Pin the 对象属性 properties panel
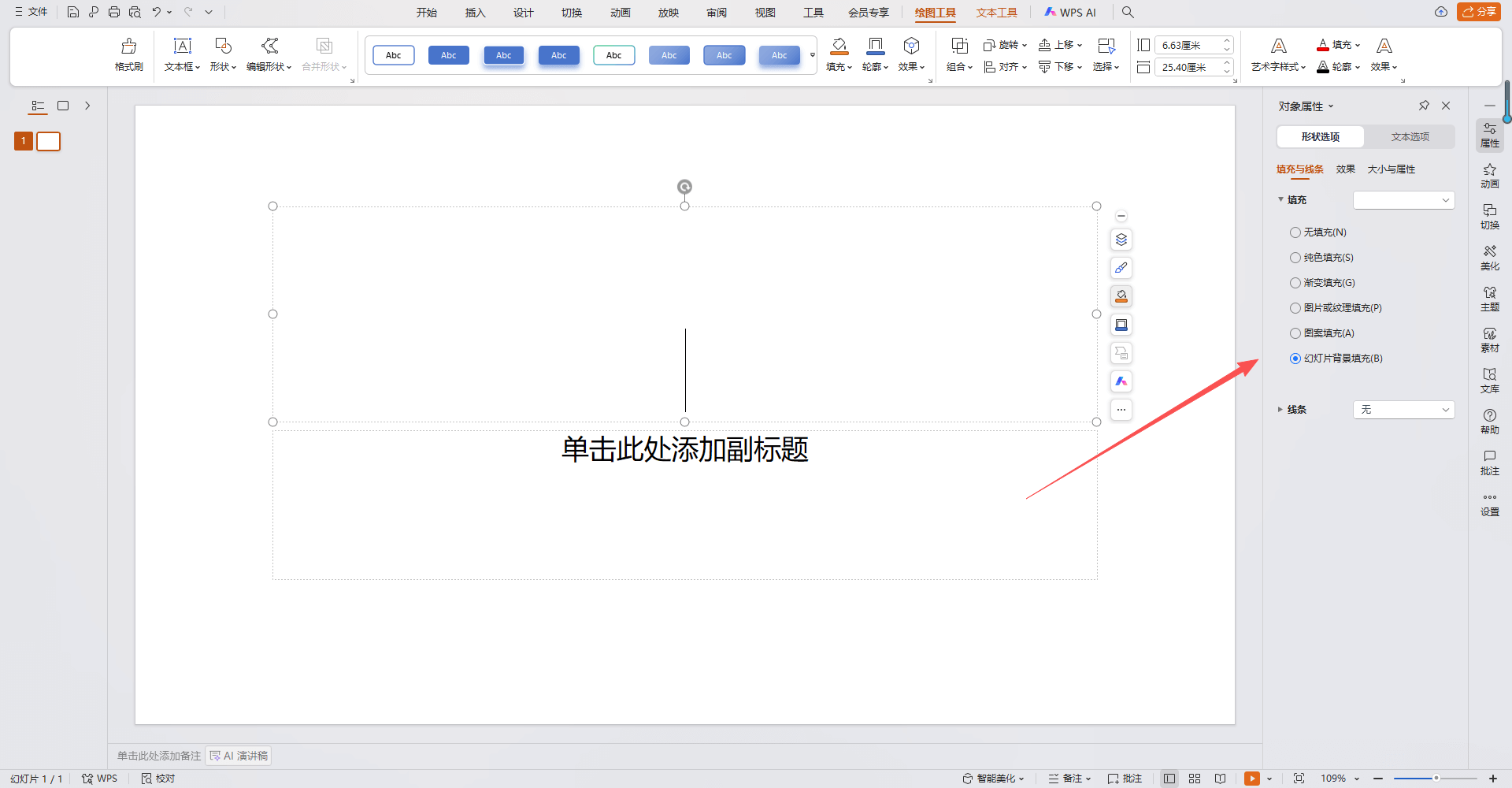 click(x=1424, y=106)
